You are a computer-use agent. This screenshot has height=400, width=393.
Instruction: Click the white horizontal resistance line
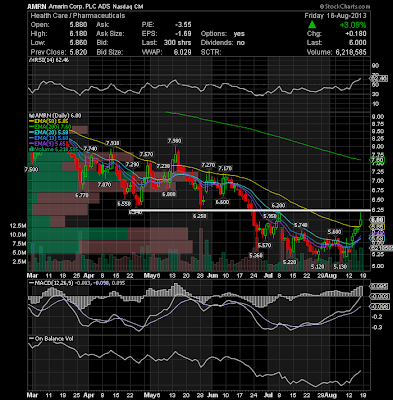tap(250, 210)
